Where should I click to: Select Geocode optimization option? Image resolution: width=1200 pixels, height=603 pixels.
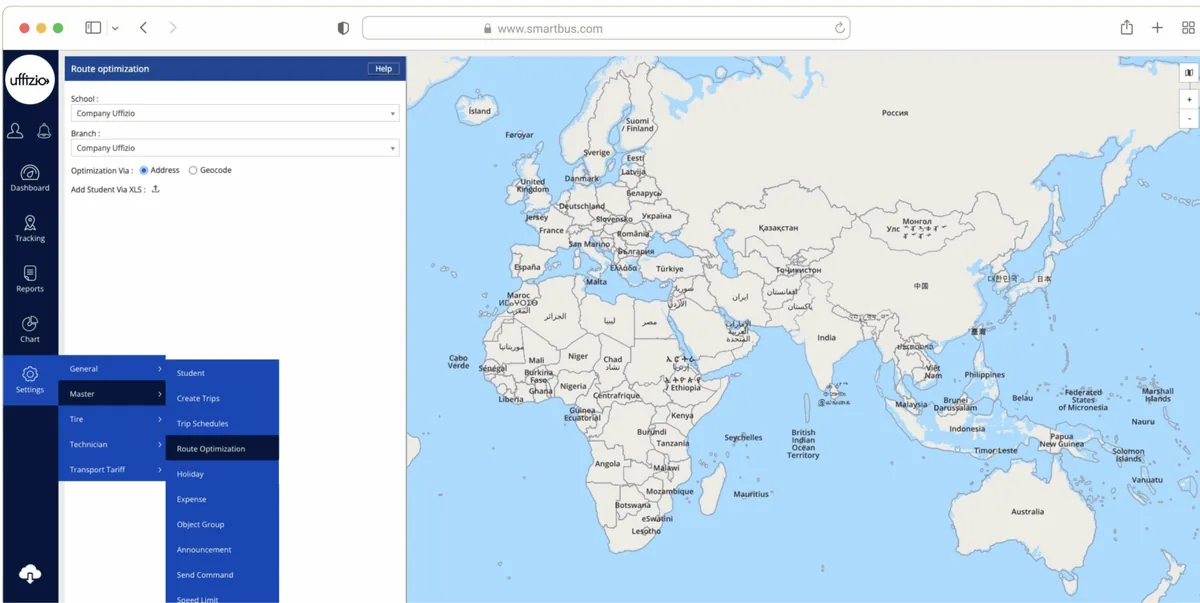(x=193, y=170)
